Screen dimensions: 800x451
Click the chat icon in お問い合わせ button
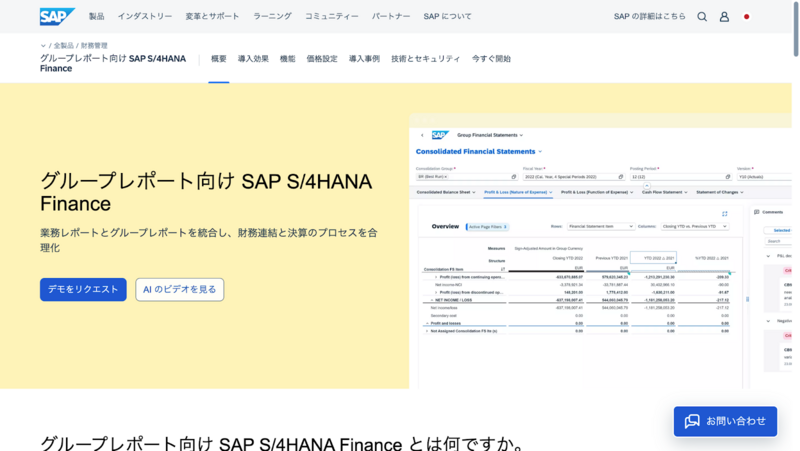click(692, 421)
